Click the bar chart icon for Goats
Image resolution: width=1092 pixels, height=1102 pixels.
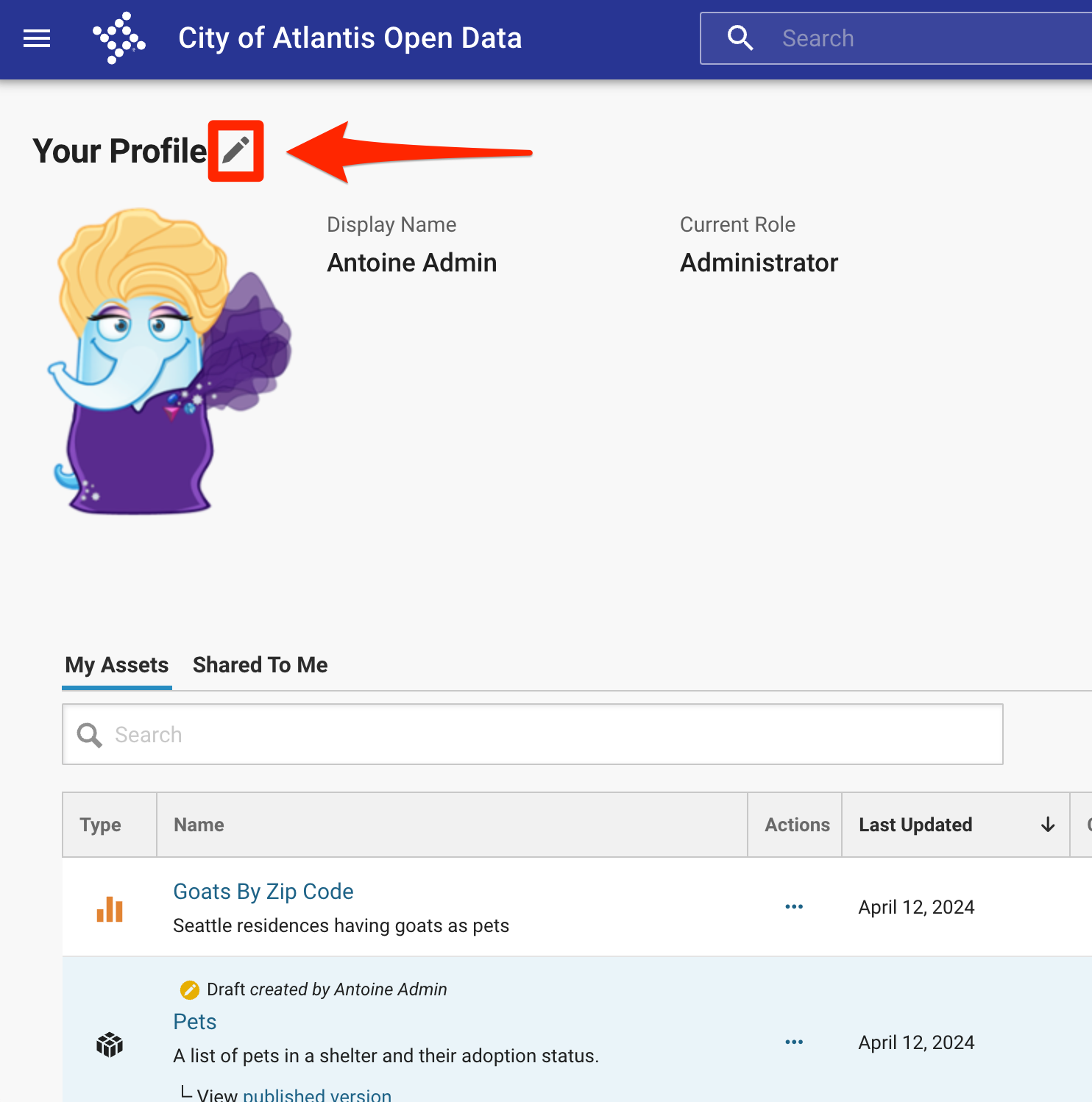[x=110, y=909]
